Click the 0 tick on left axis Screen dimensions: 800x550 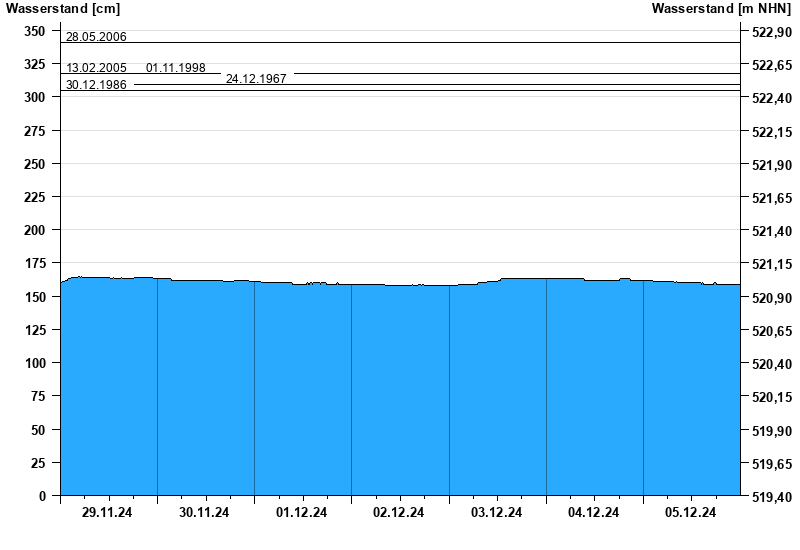[x=42, y=496]
